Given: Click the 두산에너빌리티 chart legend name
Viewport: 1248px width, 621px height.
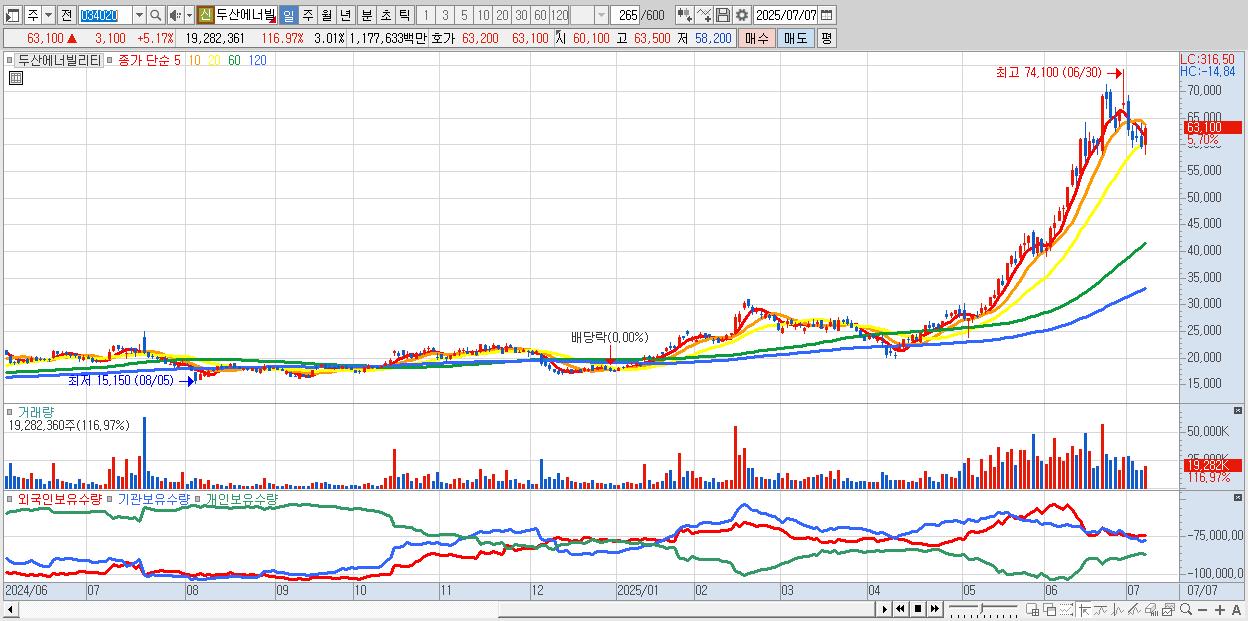Looking at the screenshot, I should [59, 60].
